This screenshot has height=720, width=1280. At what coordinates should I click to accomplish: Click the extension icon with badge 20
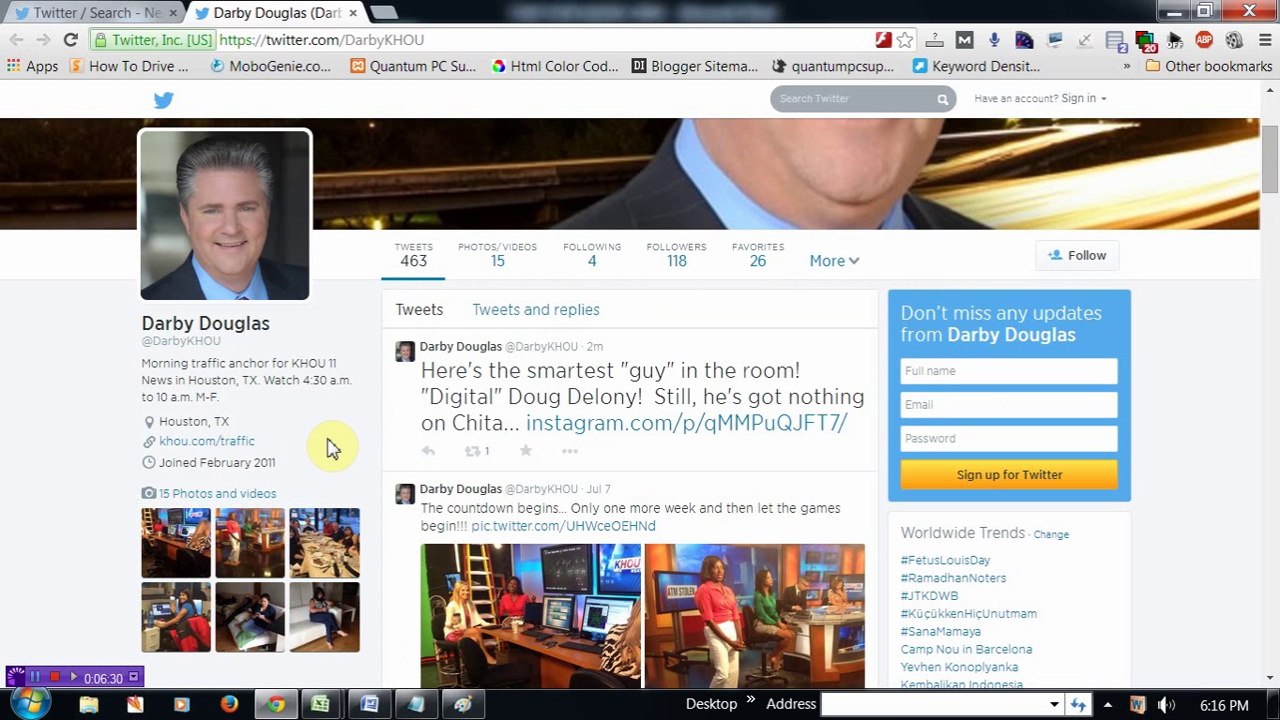(x=1146, y=41)
